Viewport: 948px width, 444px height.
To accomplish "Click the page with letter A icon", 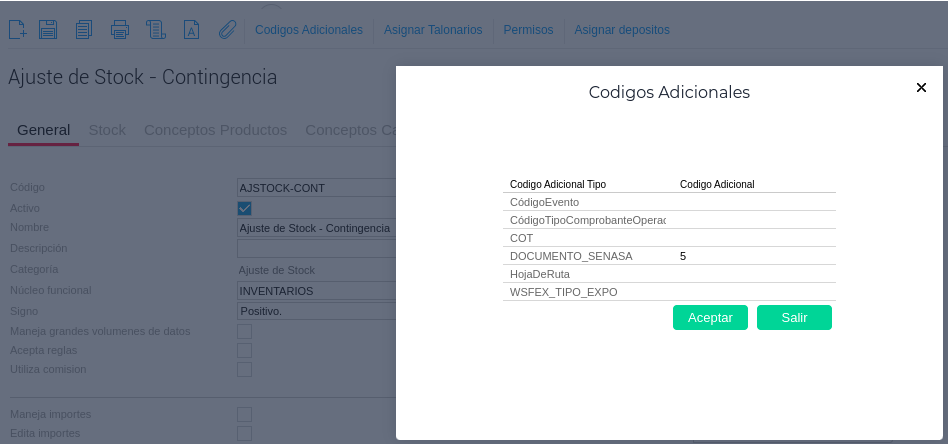I will coord(191,29).
